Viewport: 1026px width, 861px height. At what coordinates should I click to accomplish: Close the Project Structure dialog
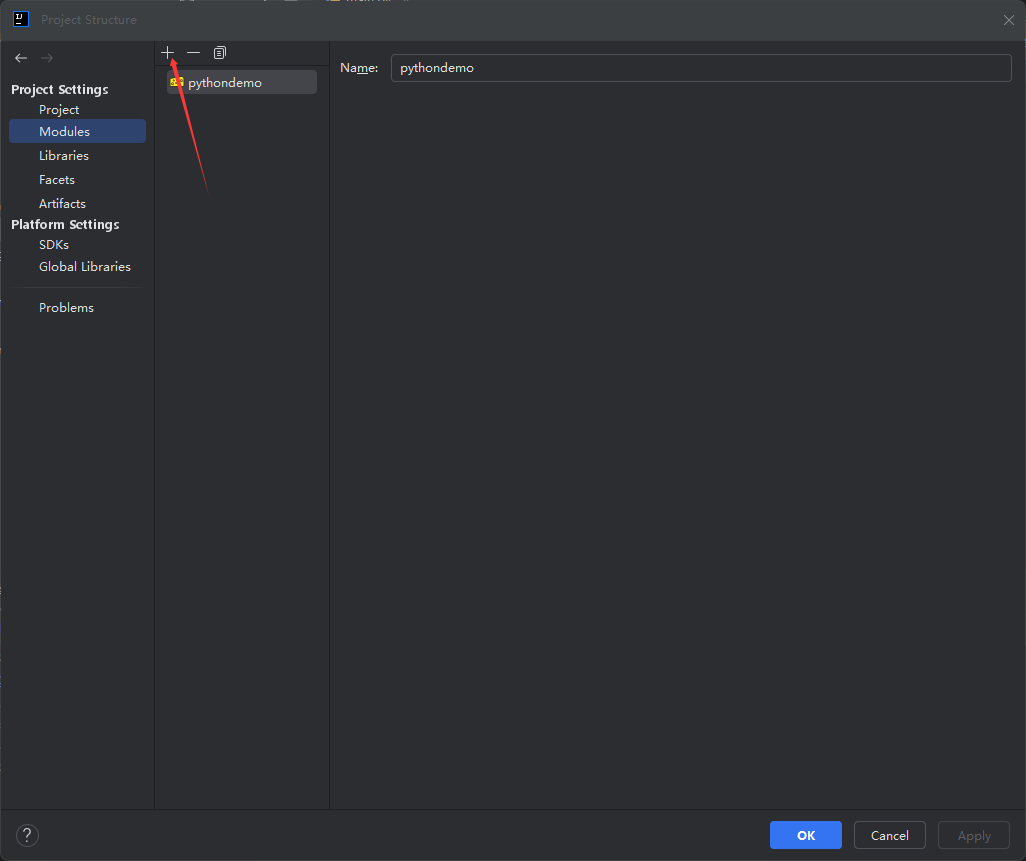1008,20
